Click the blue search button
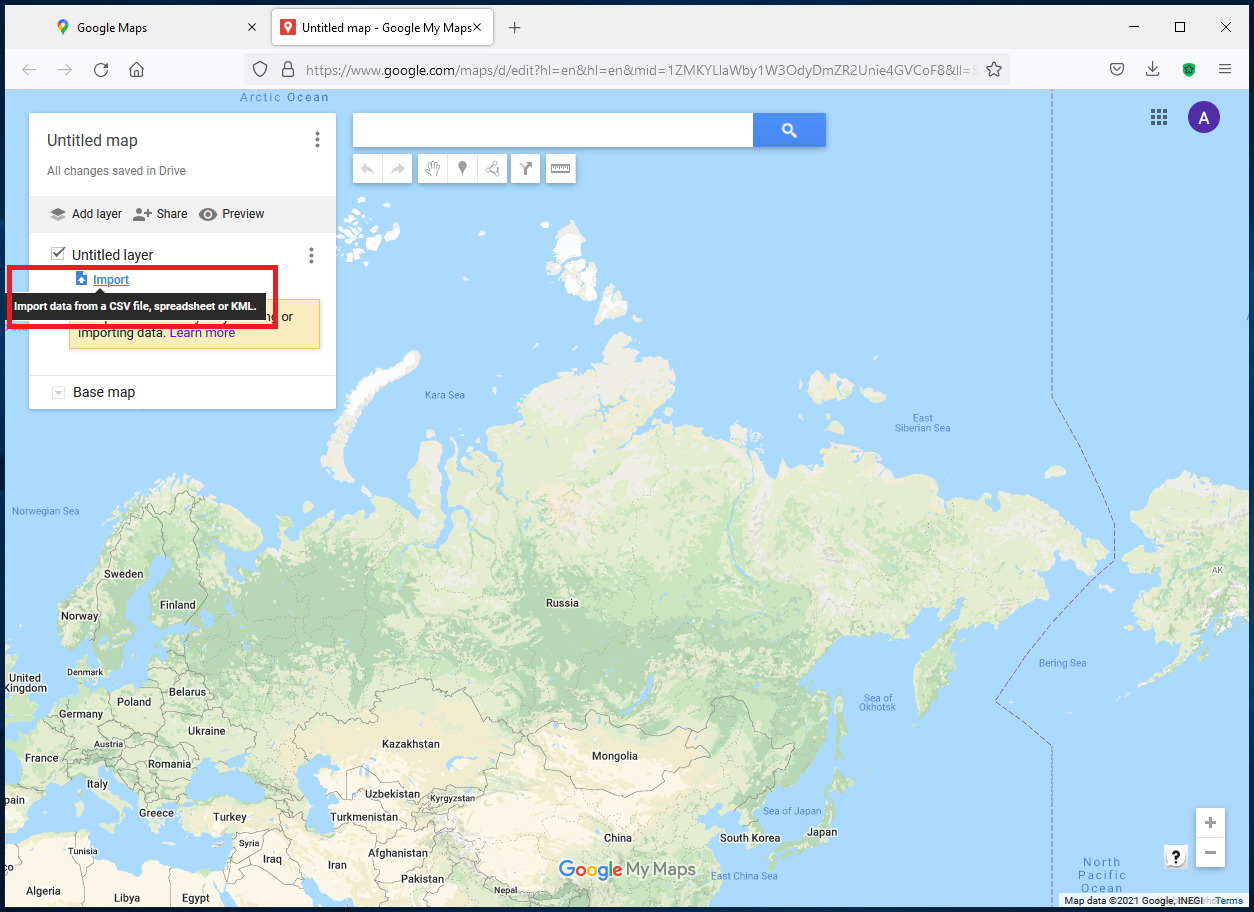 tap(789, 130)
